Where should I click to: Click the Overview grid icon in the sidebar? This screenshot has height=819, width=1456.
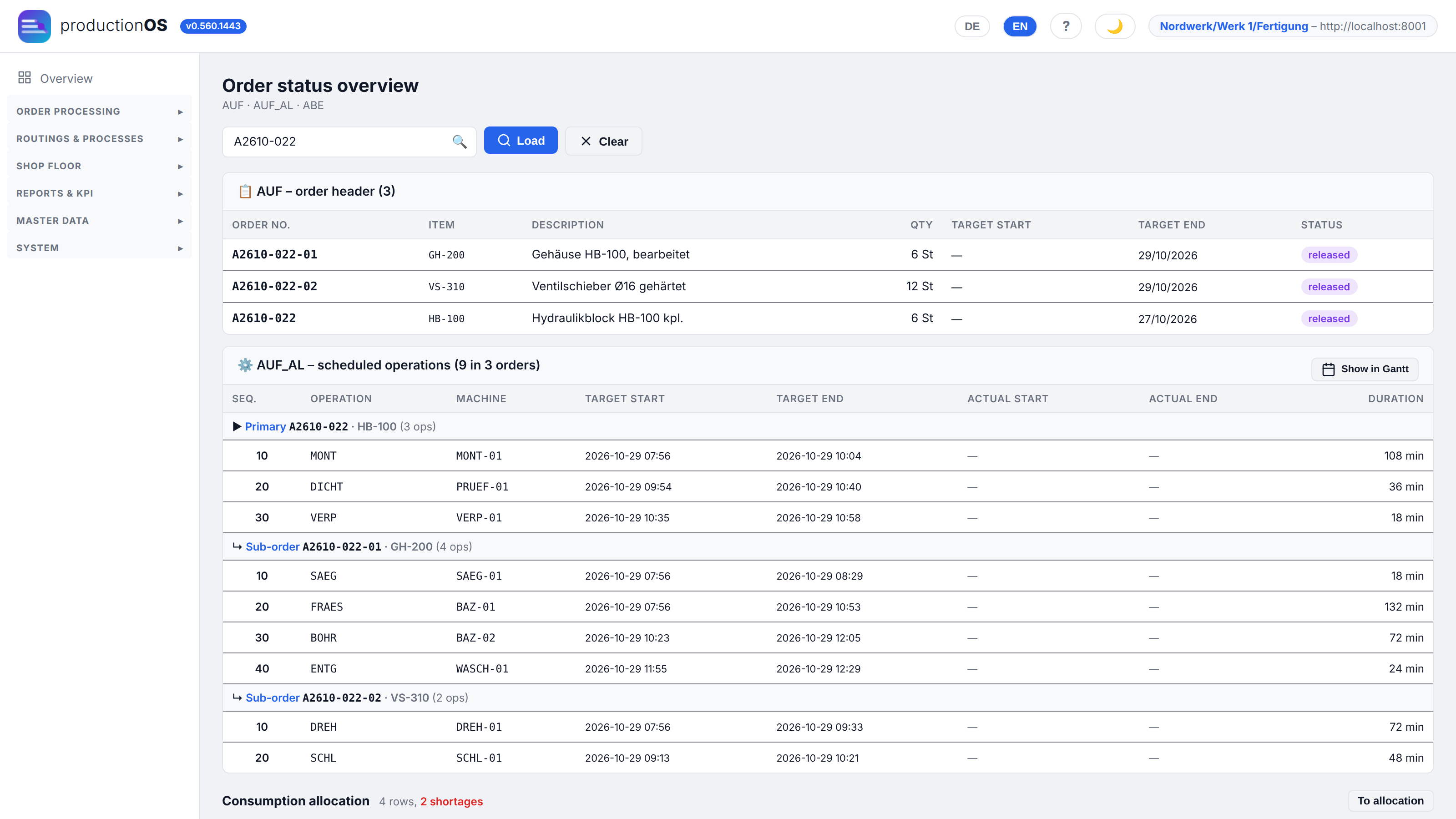click(24, 78)
